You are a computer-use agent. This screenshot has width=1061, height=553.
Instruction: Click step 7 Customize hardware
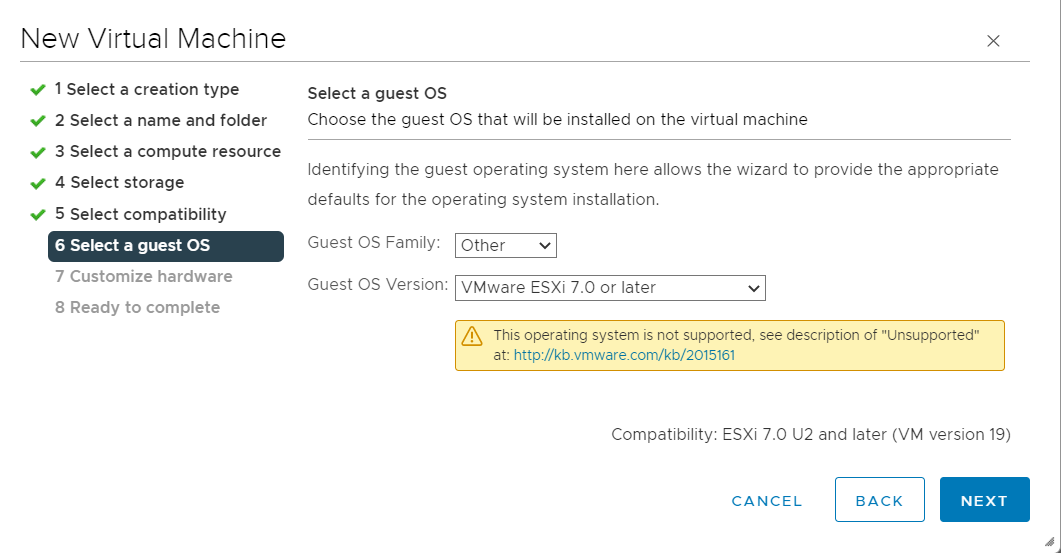coord(143,276)
